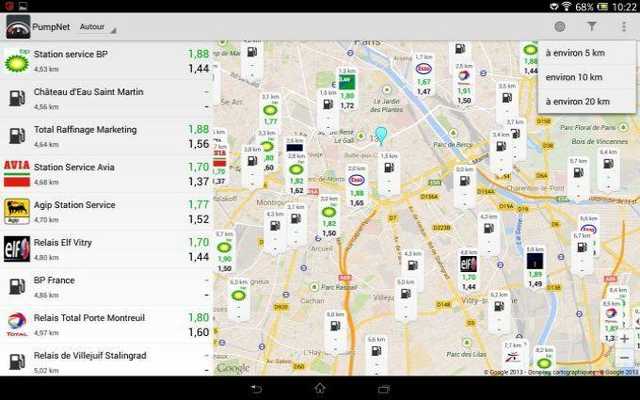Tap Android Recent apps button
The image size is (640, 400).
point(384,389)
